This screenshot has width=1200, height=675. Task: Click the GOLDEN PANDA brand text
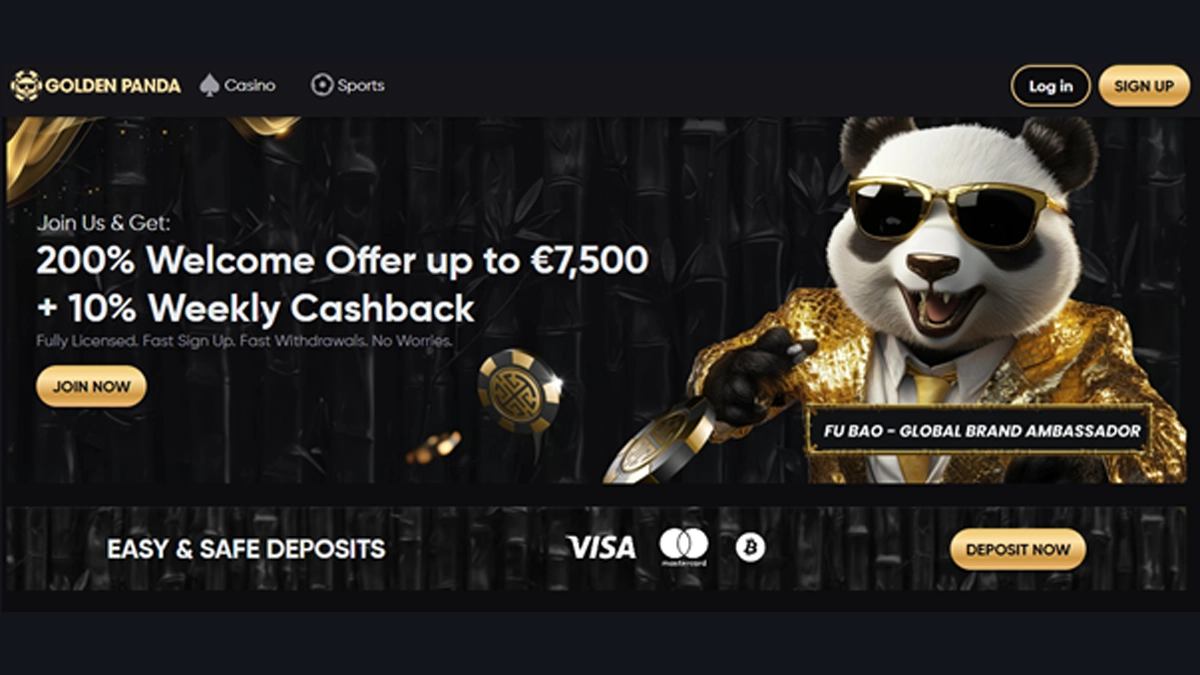pos(113,86)
